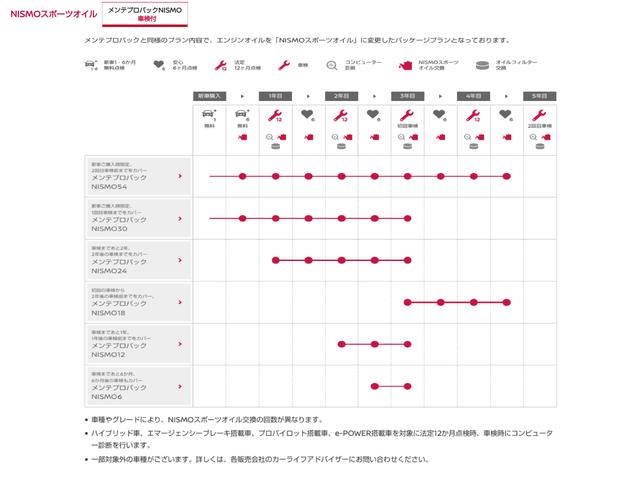Click the 初回車検 wrench icon in timeline header

(x=408, y=115)
